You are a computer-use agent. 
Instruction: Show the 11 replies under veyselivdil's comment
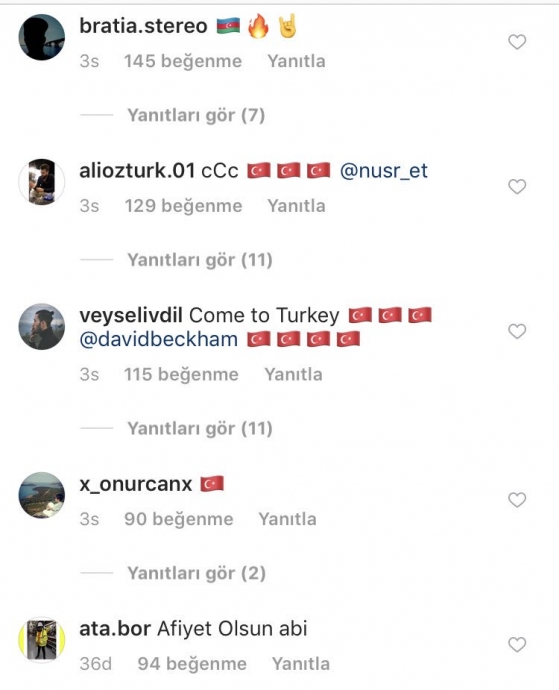tap(200, 429)
